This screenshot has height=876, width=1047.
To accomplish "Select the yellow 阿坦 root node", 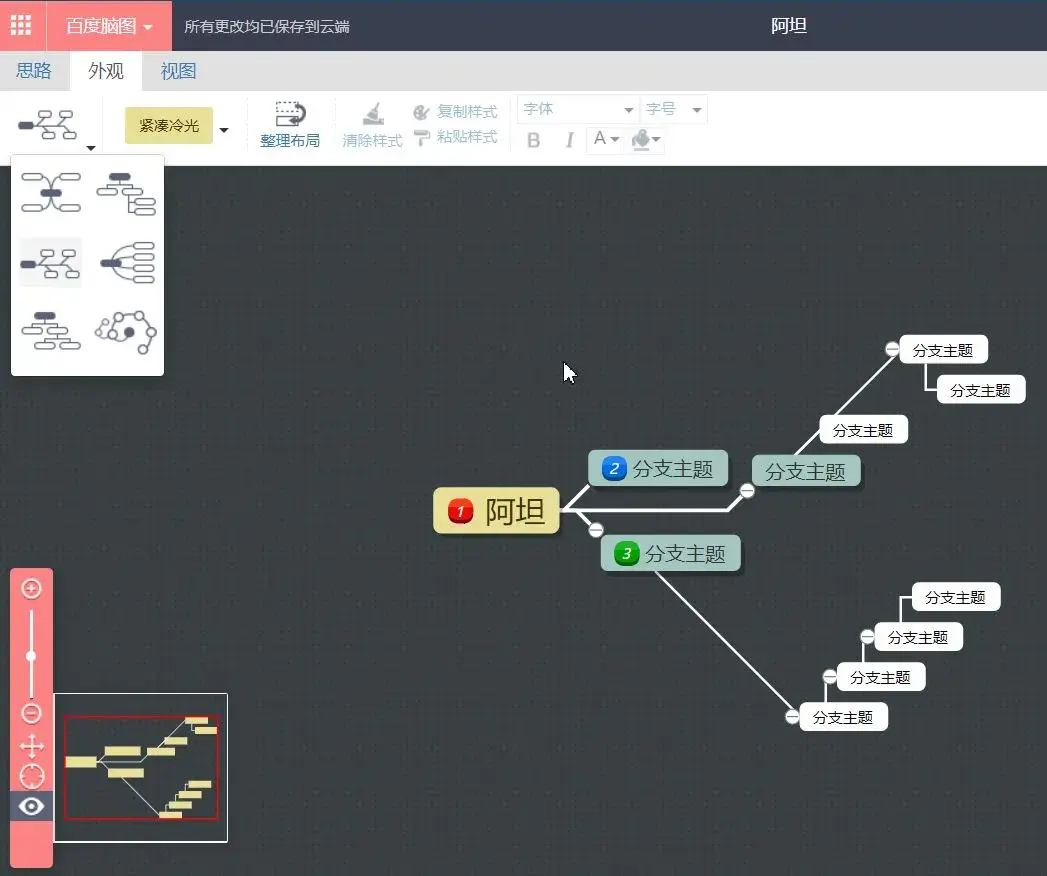I will pos(496,511).
